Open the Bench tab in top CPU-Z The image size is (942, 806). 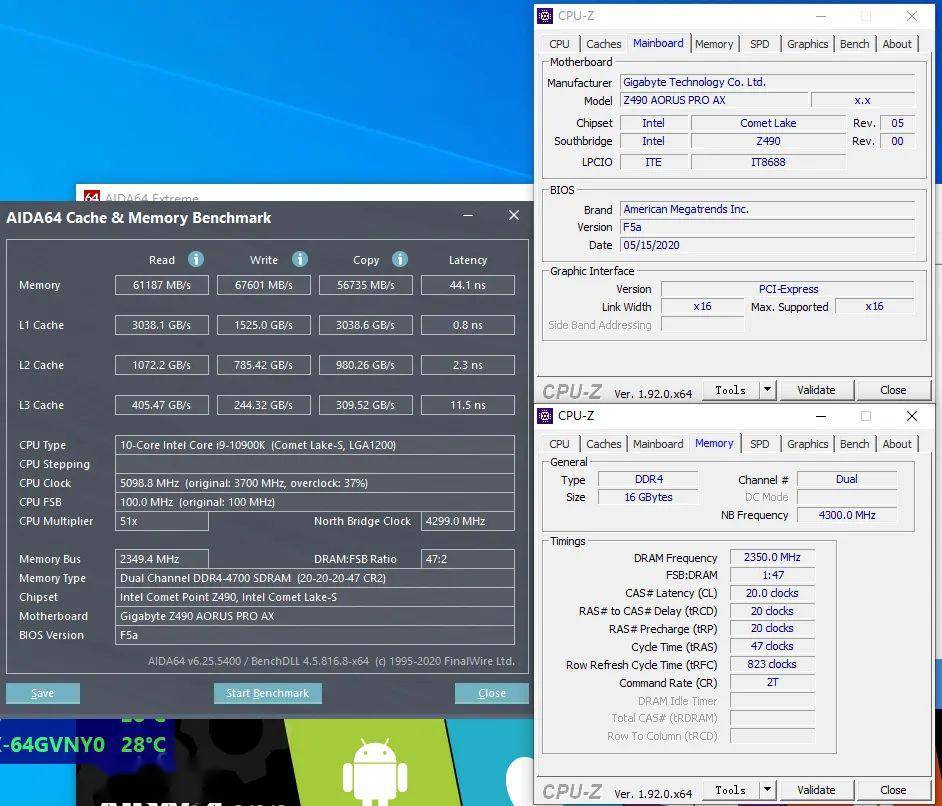pos(854,44)
